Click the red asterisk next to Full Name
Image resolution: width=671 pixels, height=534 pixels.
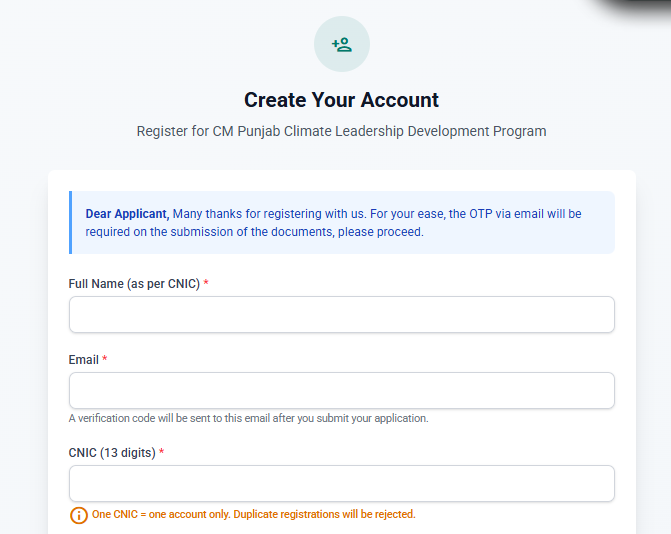[206, 284]
